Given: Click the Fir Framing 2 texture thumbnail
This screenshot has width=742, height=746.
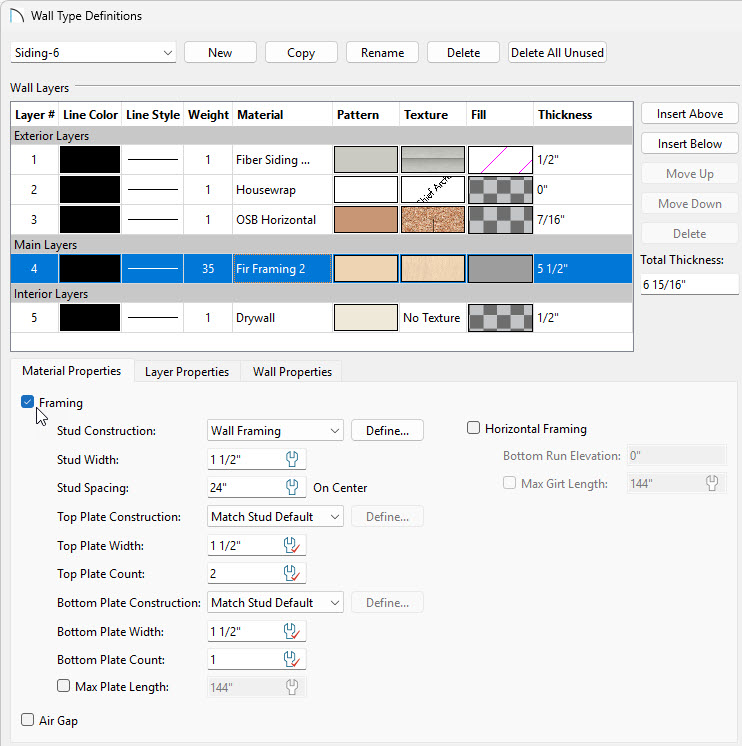Looking at the screenshot, I should point(433,268).
